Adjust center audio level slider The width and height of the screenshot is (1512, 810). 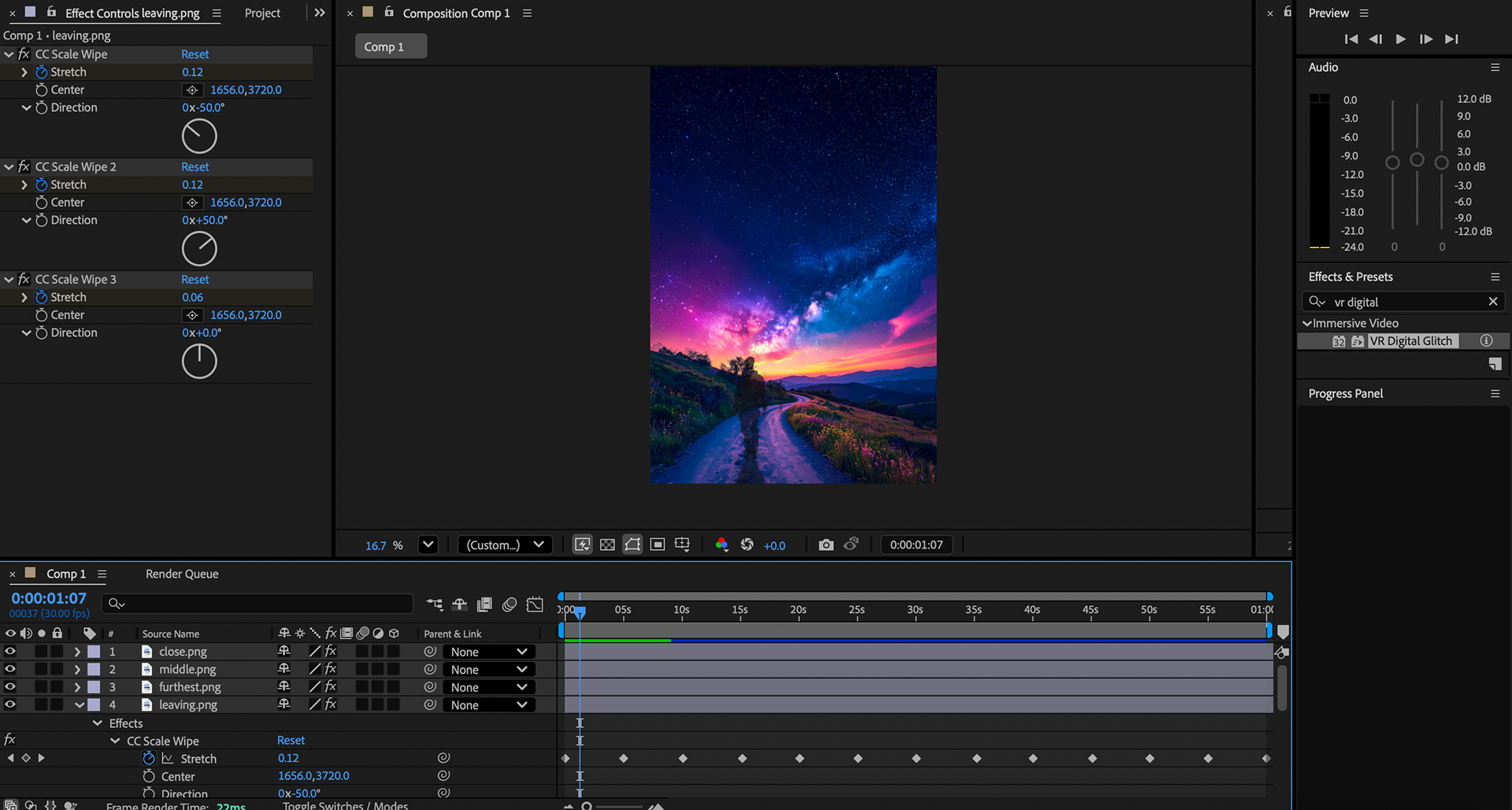(x=1417, y=160)
